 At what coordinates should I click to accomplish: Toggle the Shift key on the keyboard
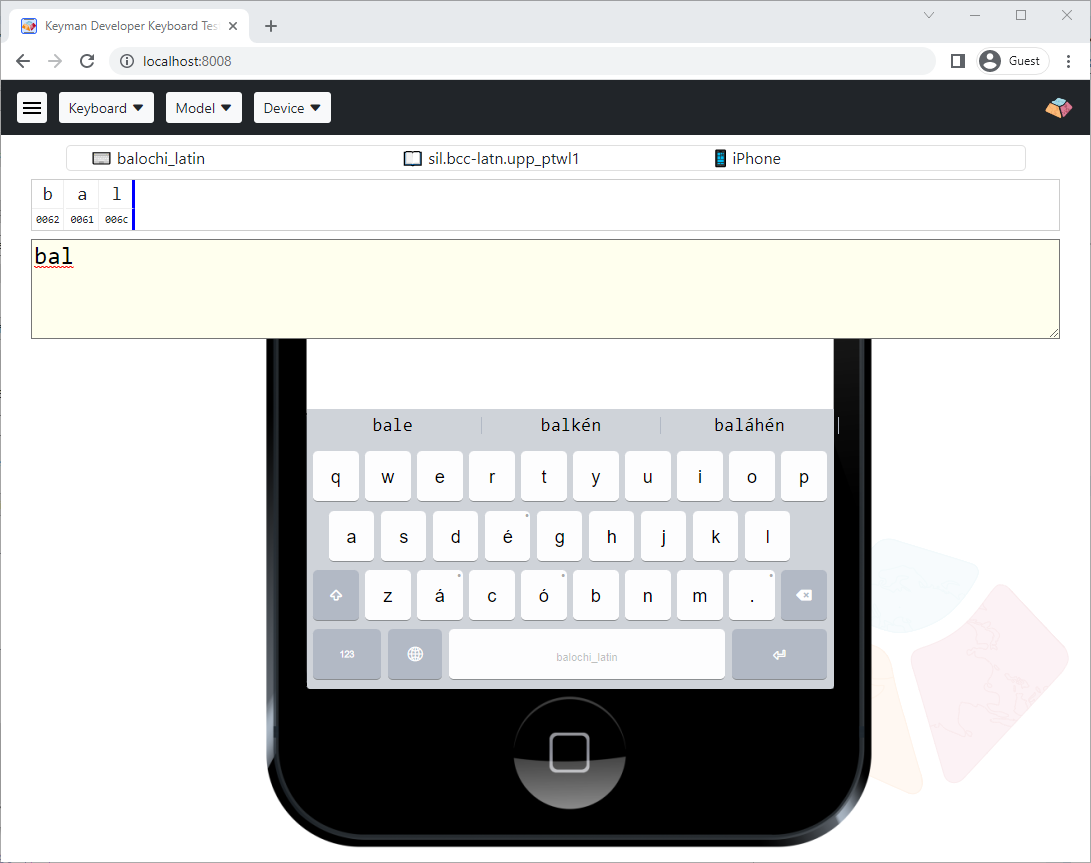tap(336, 596)
